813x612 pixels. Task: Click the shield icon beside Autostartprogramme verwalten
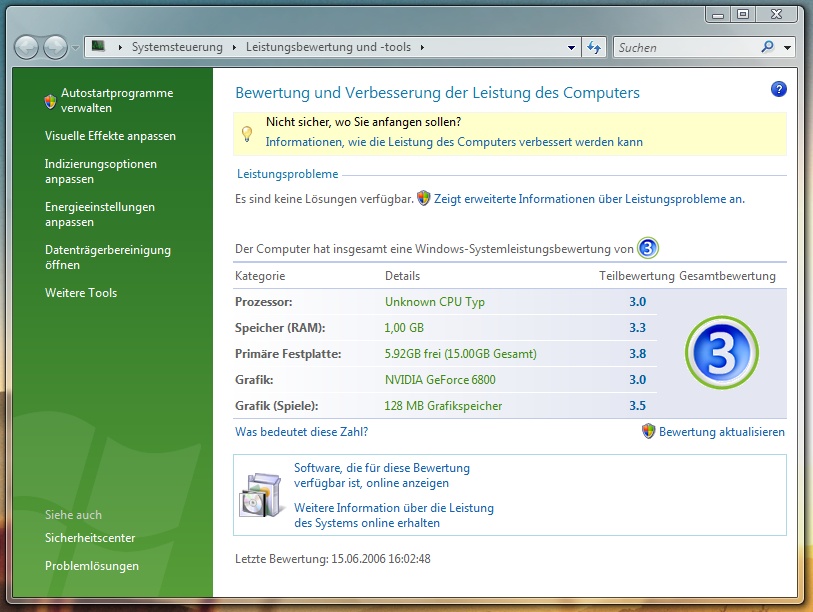pos(50,101)
